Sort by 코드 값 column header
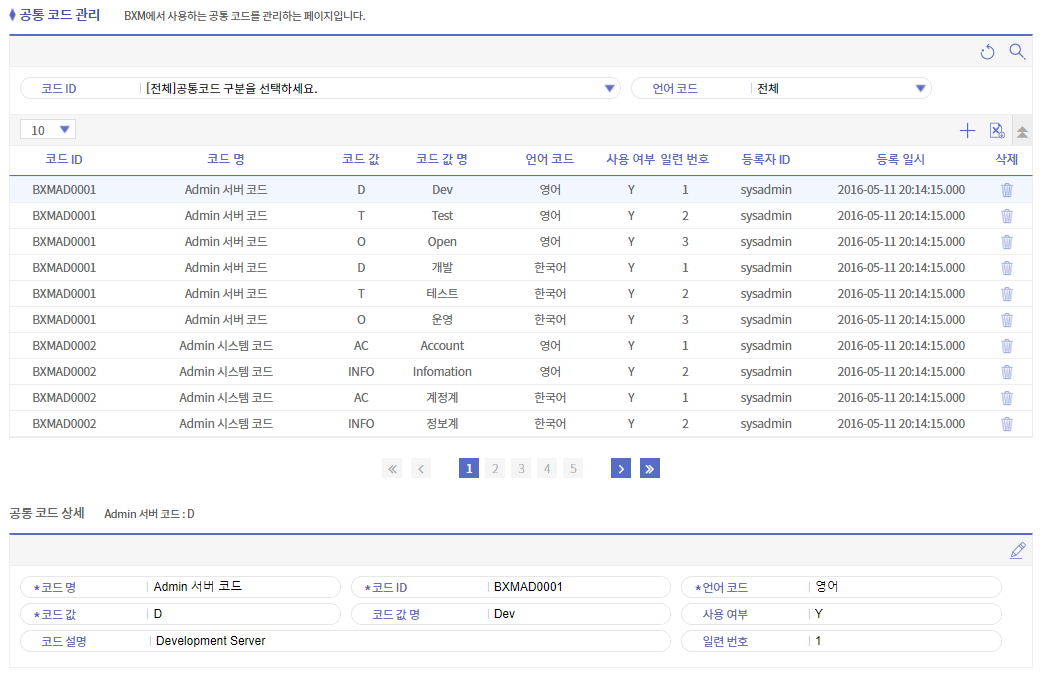The image size is (1043, 681). (x=361, y=160)
